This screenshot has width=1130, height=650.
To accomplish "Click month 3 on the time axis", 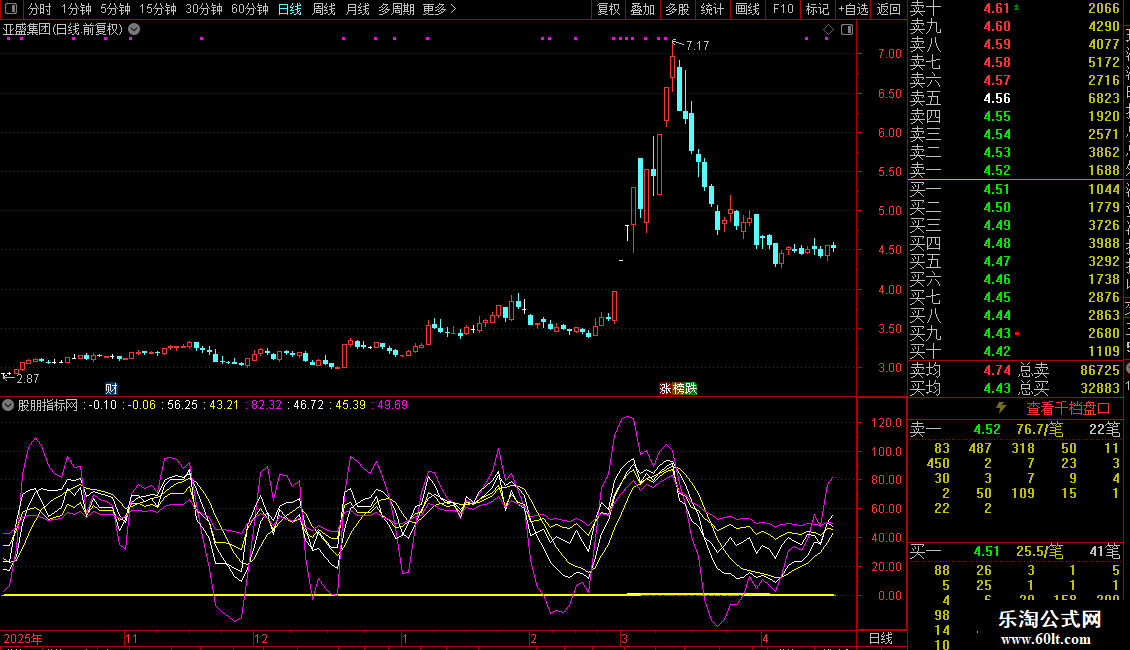I will click(625, 638).
